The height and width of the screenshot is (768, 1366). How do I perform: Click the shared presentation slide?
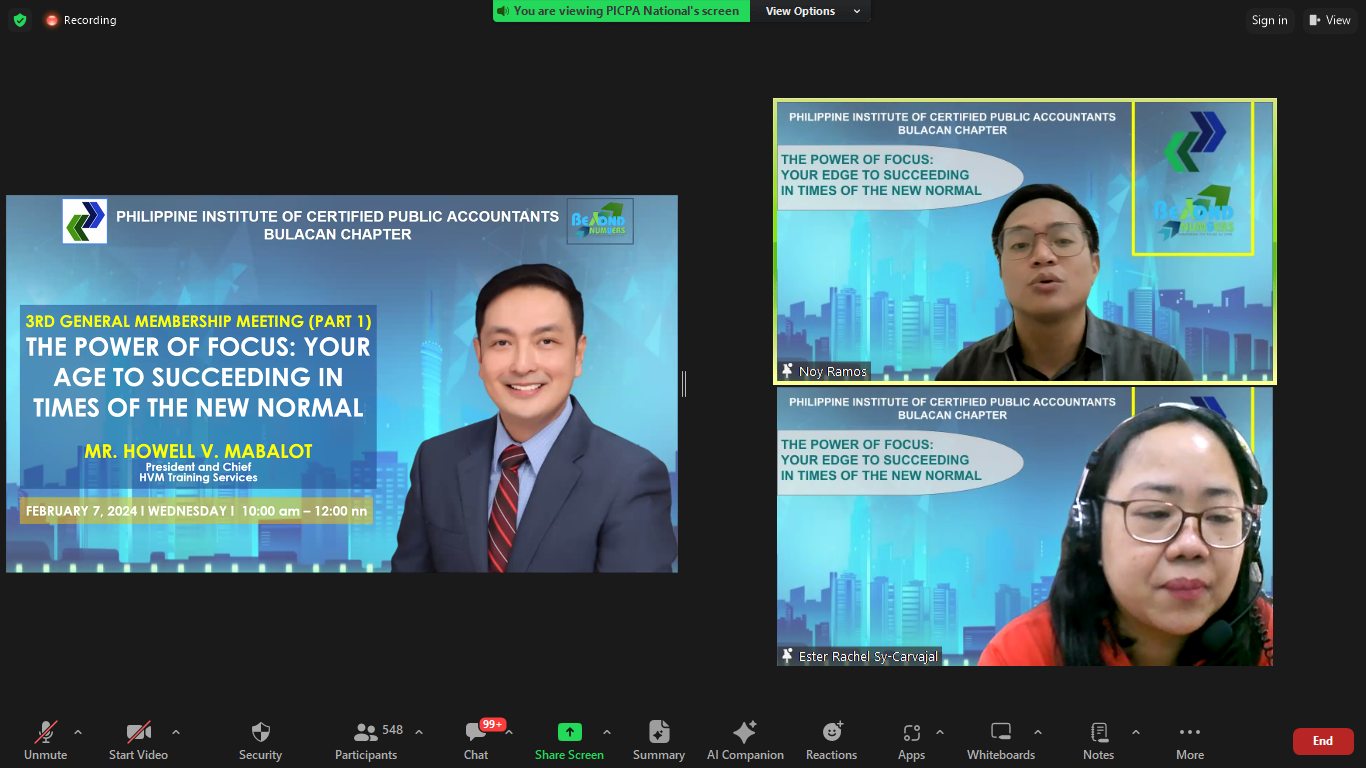coord(342,384)
